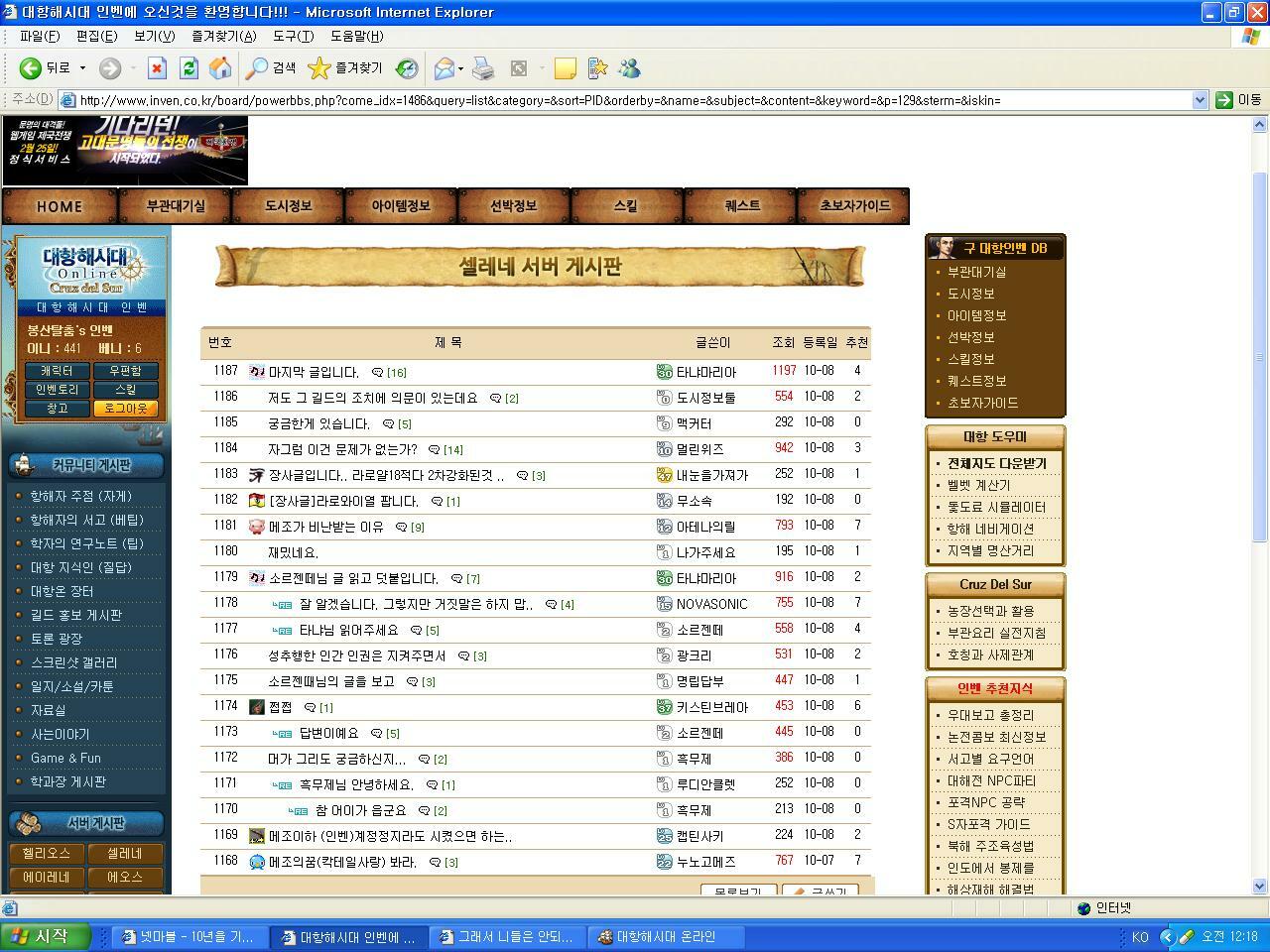Open 대항 지식인 (질답) sidebar link
1270x952 pixels.
[80, 567]
